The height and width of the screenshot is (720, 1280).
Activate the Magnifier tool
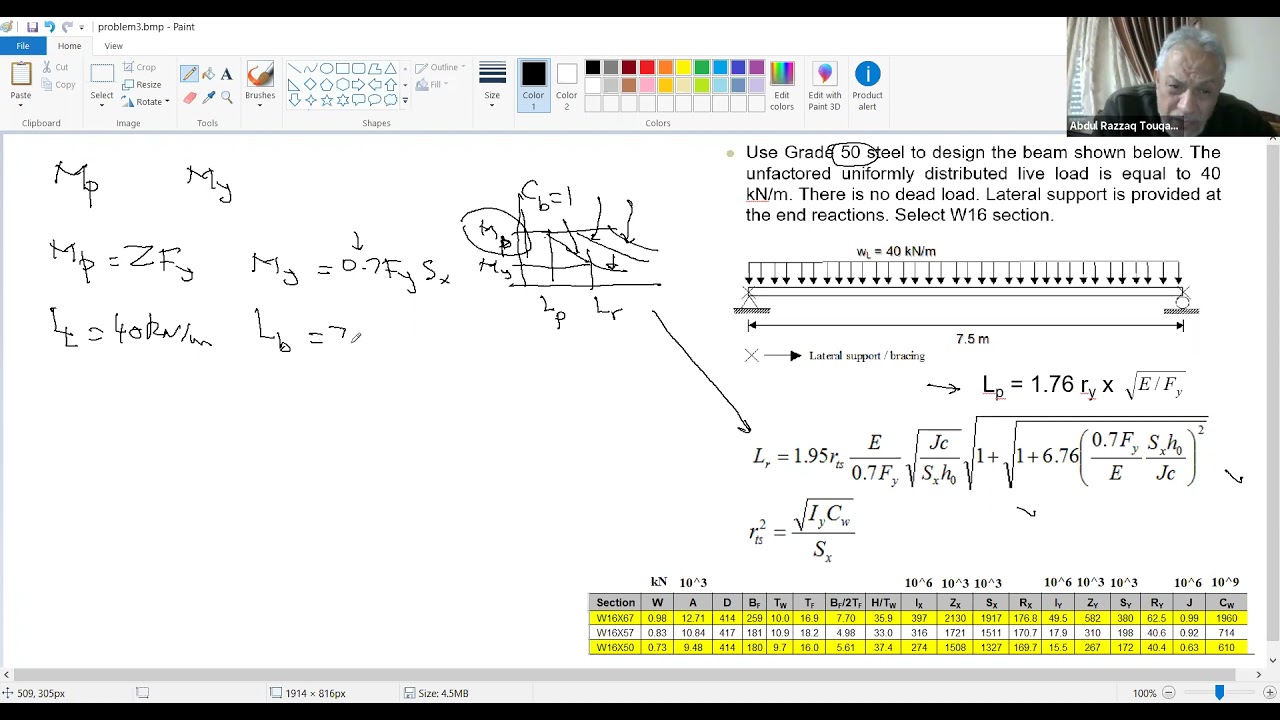tap(227, 97)
